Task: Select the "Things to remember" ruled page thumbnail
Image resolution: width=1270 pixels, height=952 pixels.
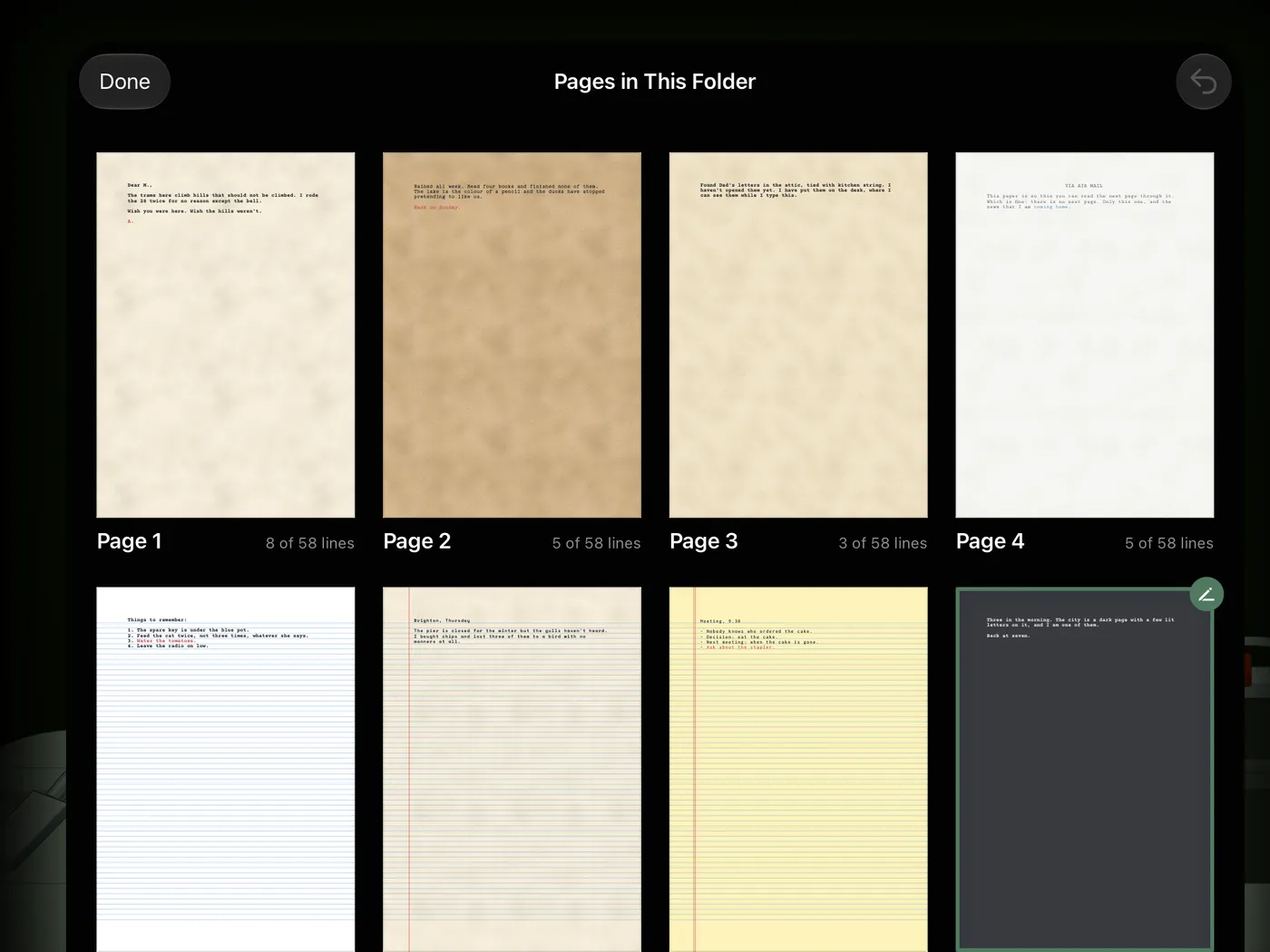Action: pyautogui.click(x=226, y=769)
